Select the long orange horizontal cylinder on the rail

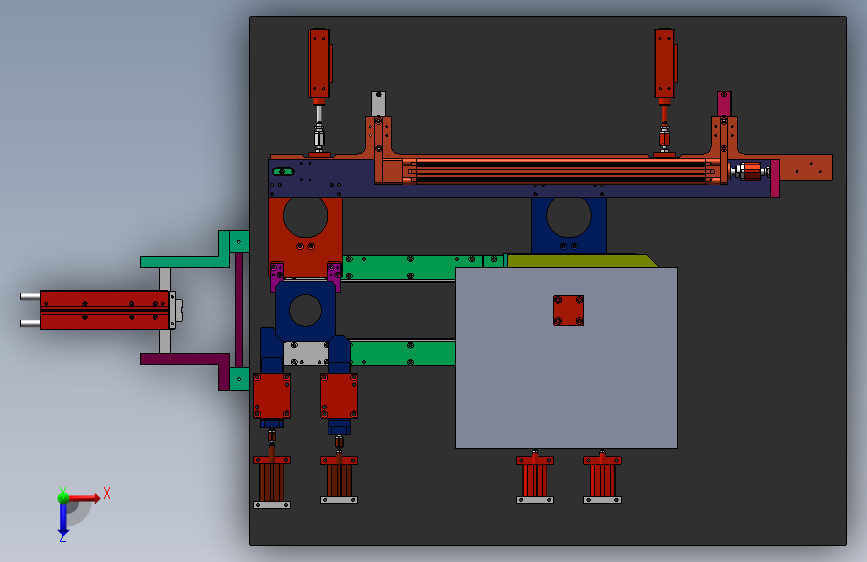[561, 171]
